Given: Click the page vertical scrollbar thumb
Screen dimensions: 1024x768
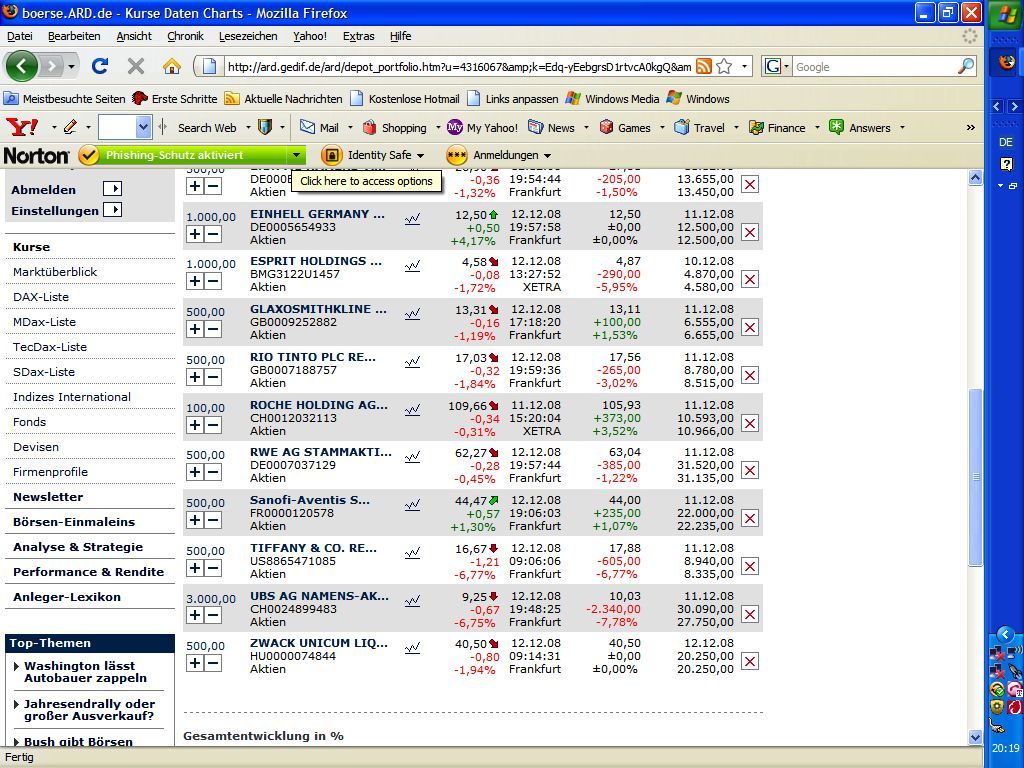Looking at the screenshot, I should [x=976, y=477].
